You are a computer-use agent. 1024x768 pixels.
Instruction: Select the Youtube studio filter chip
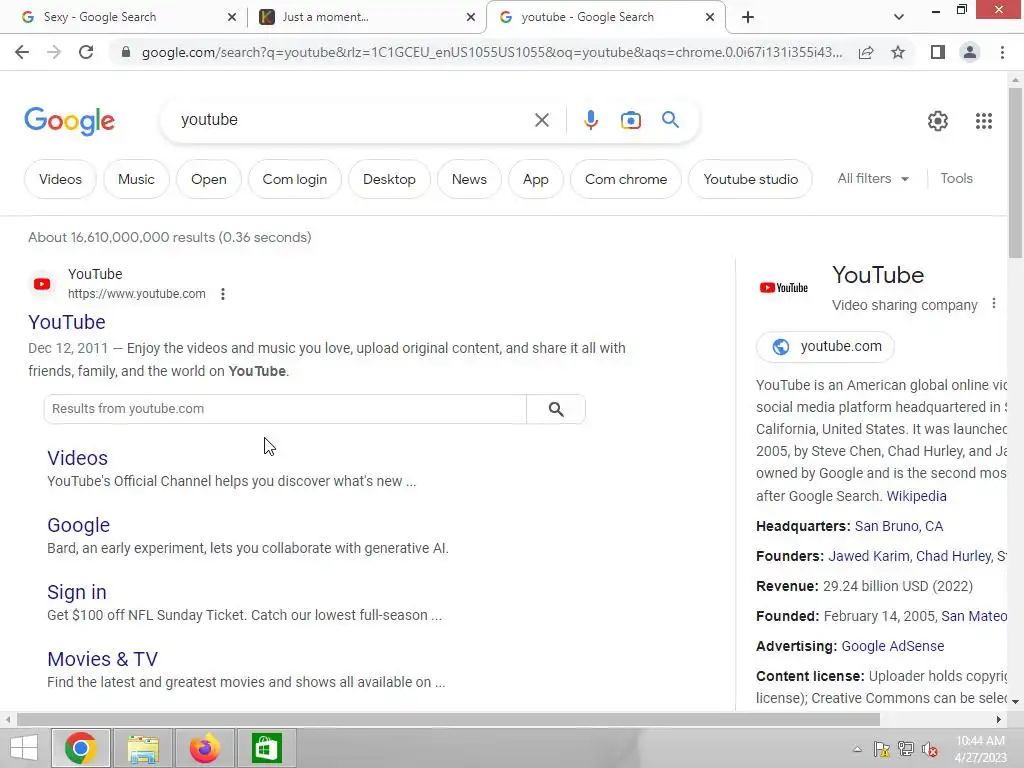pyautogui.click(x=750, y=179)
